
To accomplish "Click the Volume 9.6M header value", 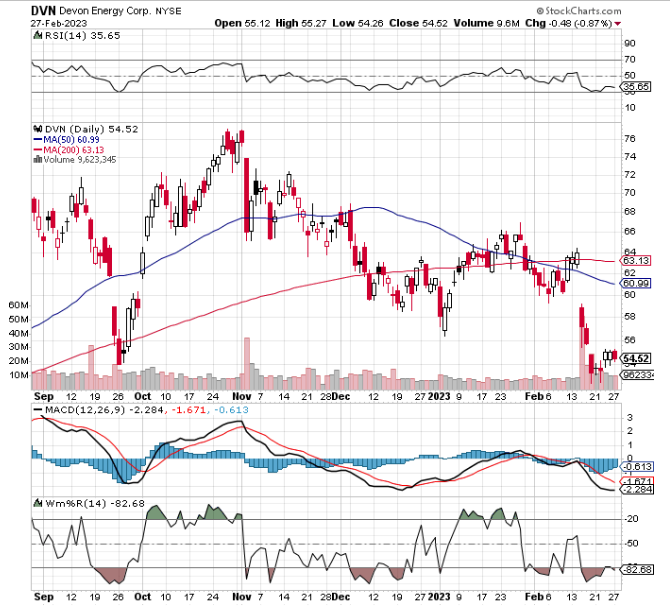I will tap(486, 23).
